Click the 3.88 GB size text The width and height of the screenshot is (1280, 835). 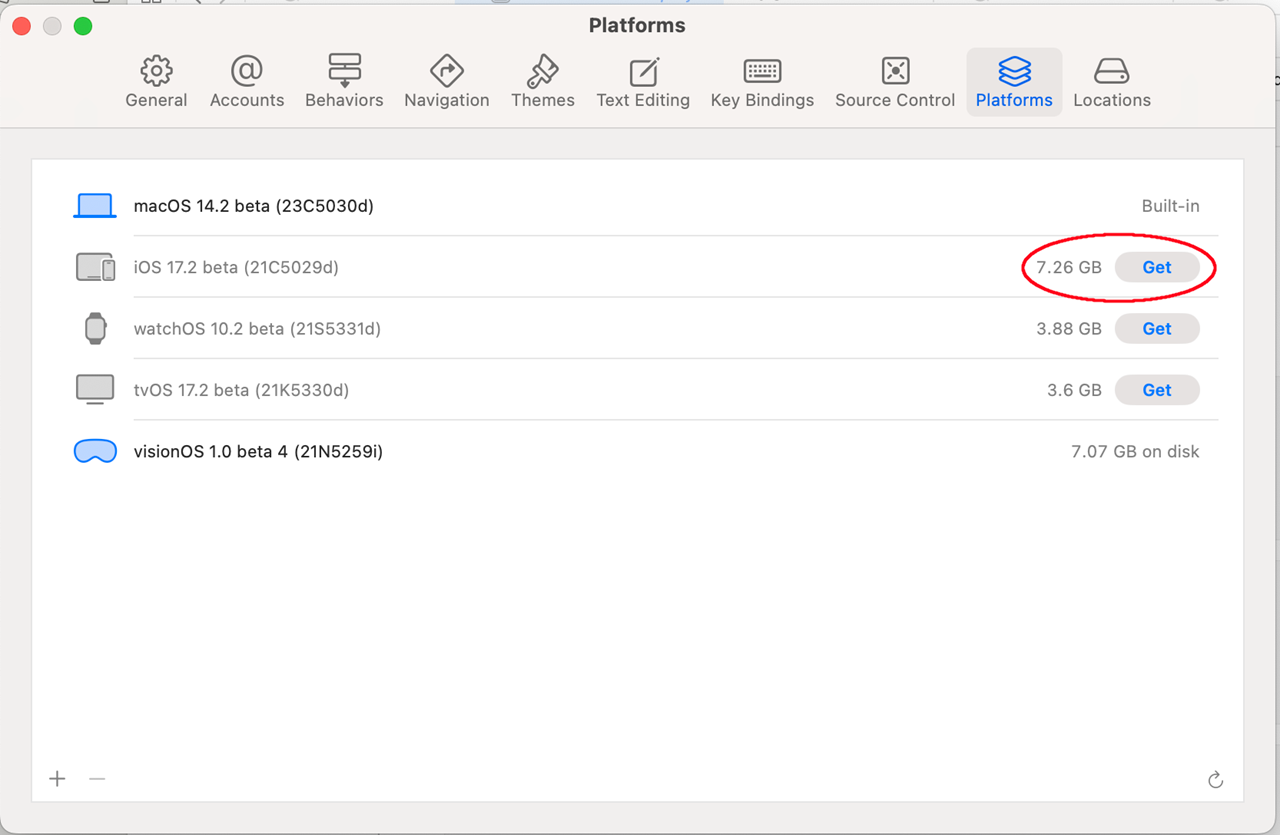[1069, 328]
